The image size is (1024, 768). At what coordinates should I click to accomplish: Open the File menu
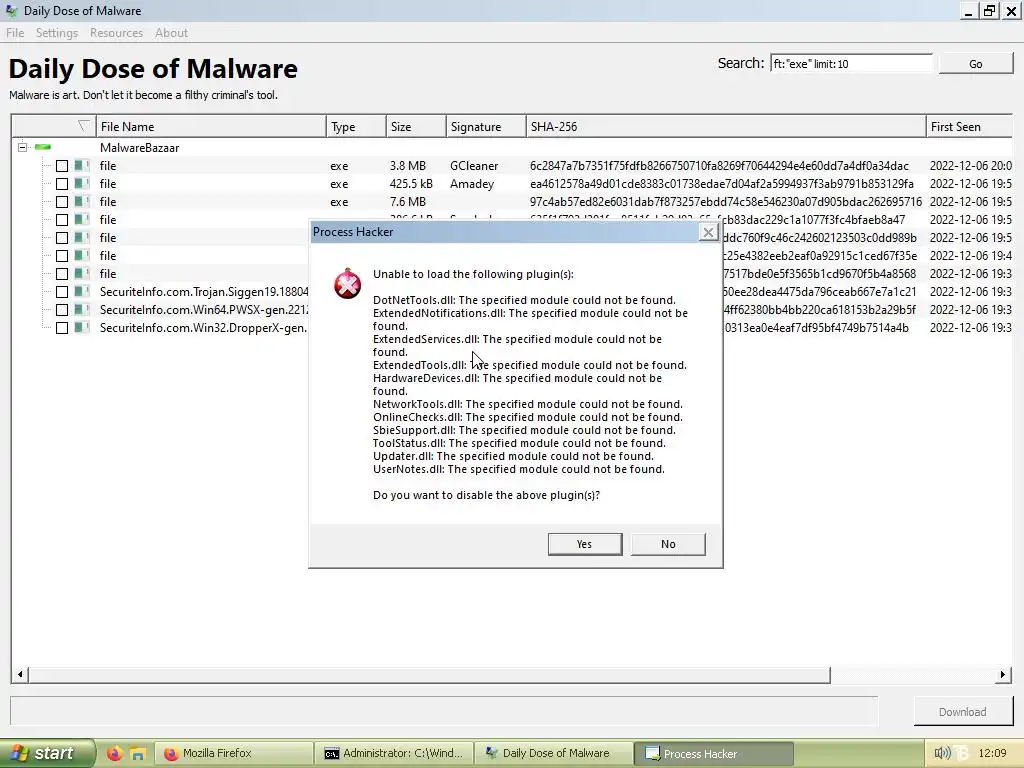pyautogui.click(x=15, y=33)
